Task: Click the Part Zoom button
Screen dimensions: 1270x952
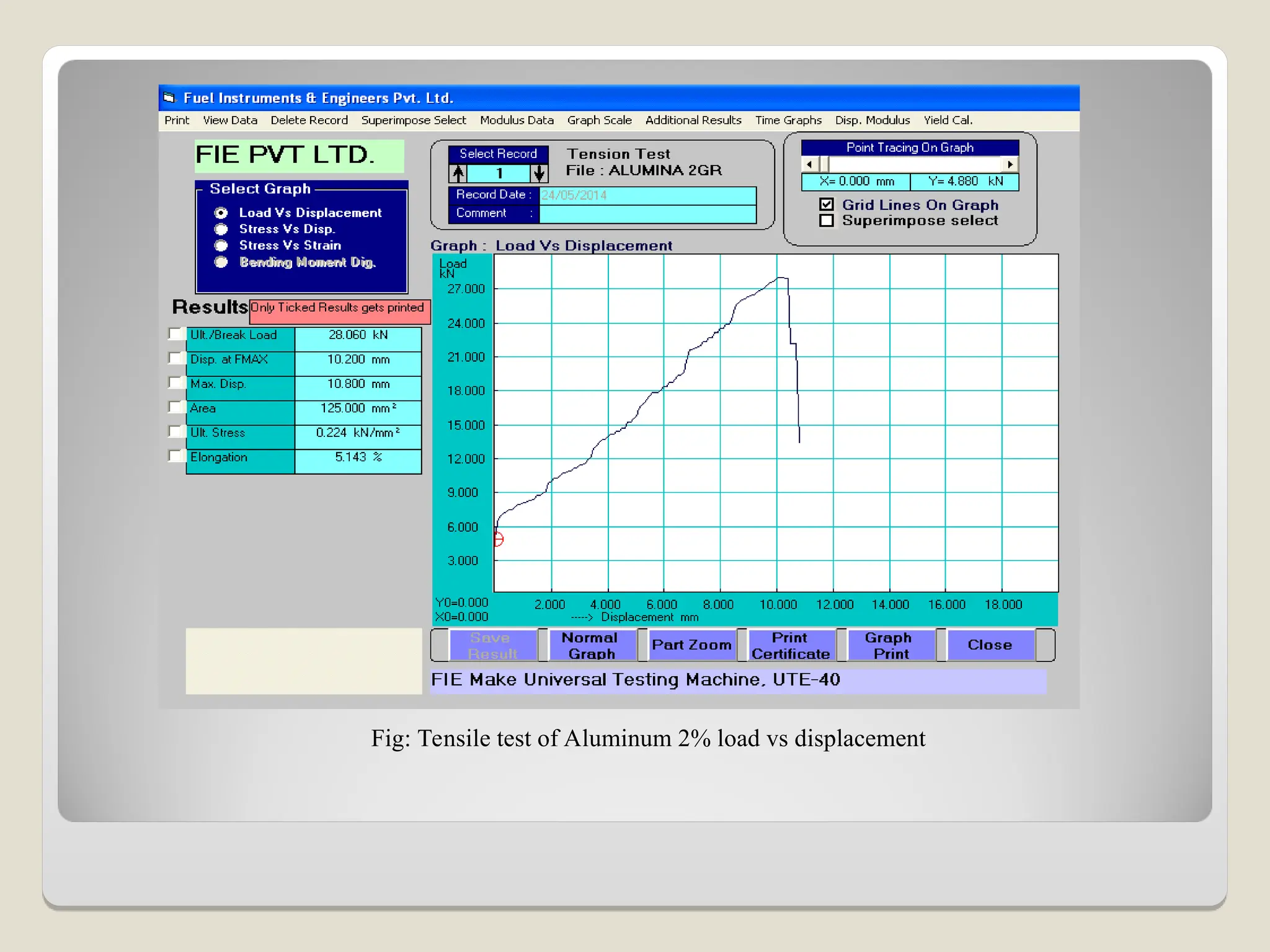Action: tap(692, 645)
